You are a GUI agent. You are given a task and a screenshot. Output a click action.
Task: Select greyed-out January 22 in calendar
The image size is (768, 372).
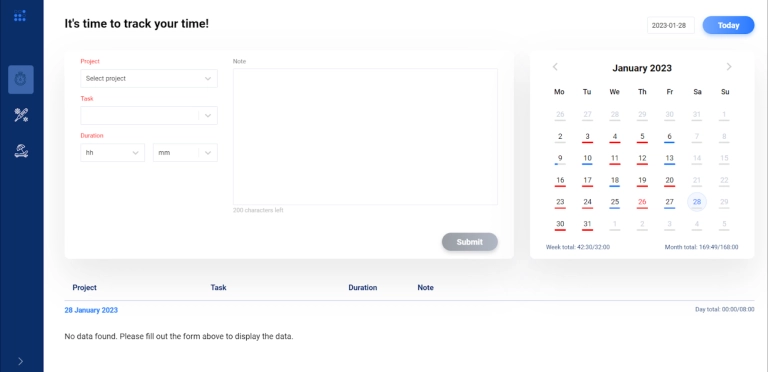[724, 181]
